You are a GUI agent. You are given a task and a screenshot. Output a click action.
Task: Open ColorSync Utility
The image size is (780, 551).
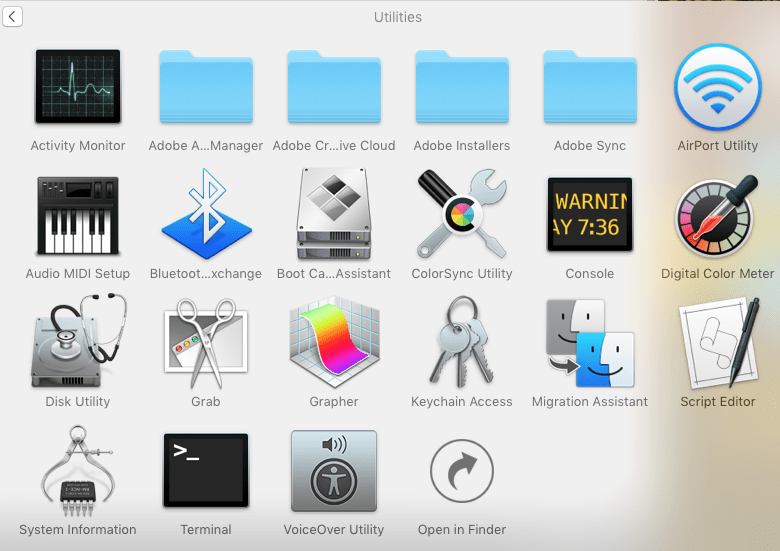click(462, 214)
